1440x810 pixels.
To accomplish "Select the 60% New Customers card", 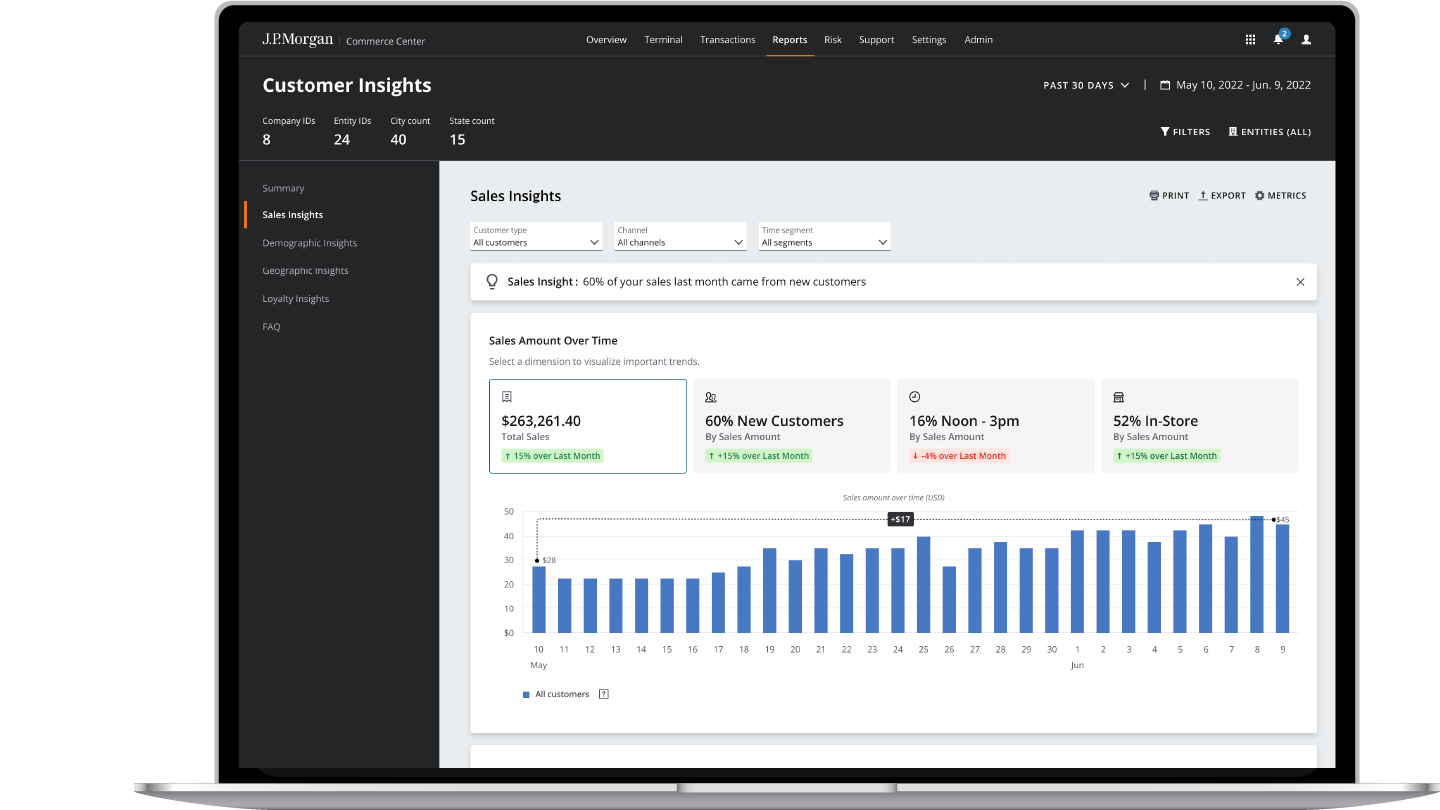I will click(791, 426).
